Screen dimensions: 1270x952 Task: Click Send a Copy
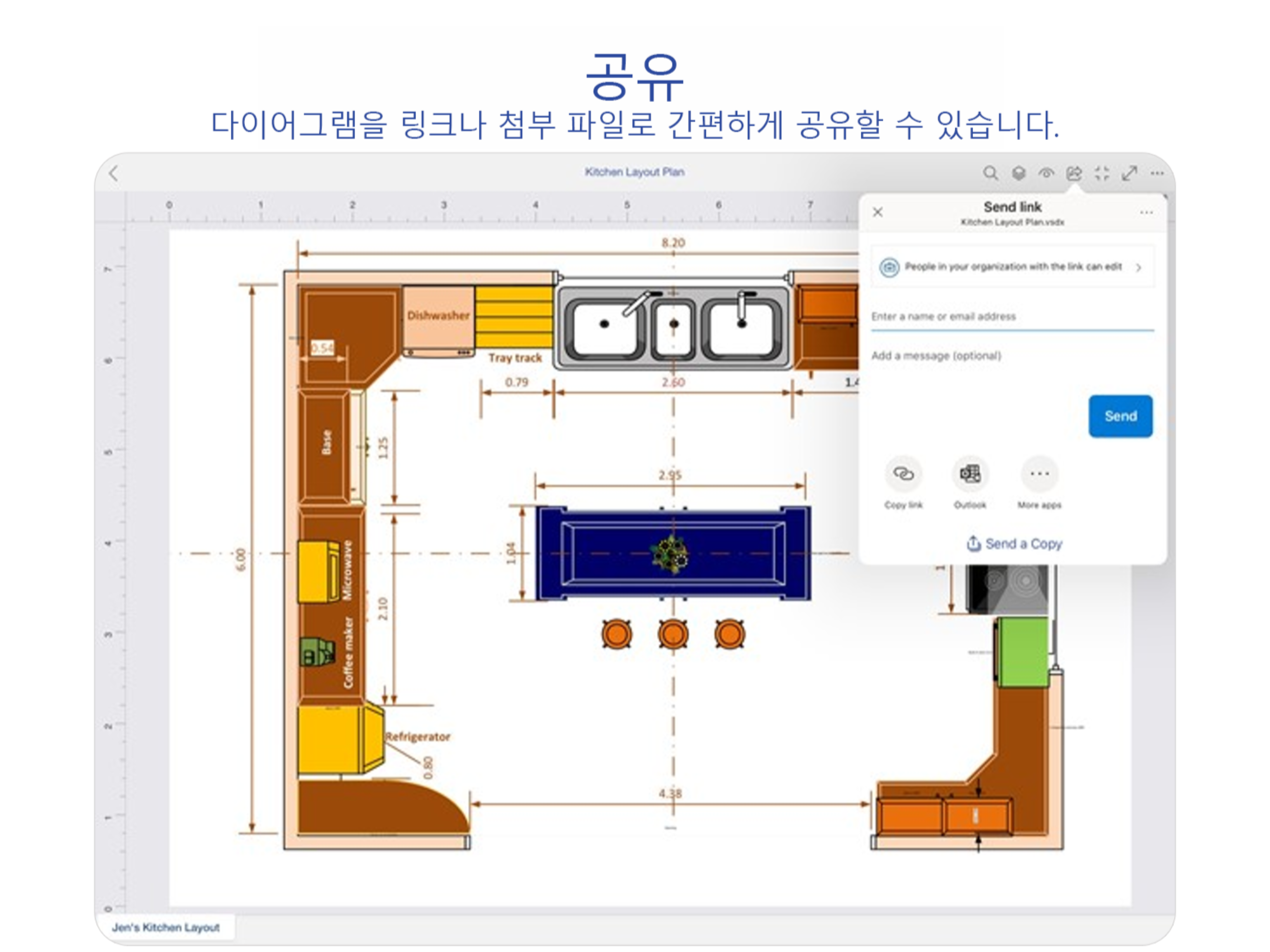(x=1015, y=543)
